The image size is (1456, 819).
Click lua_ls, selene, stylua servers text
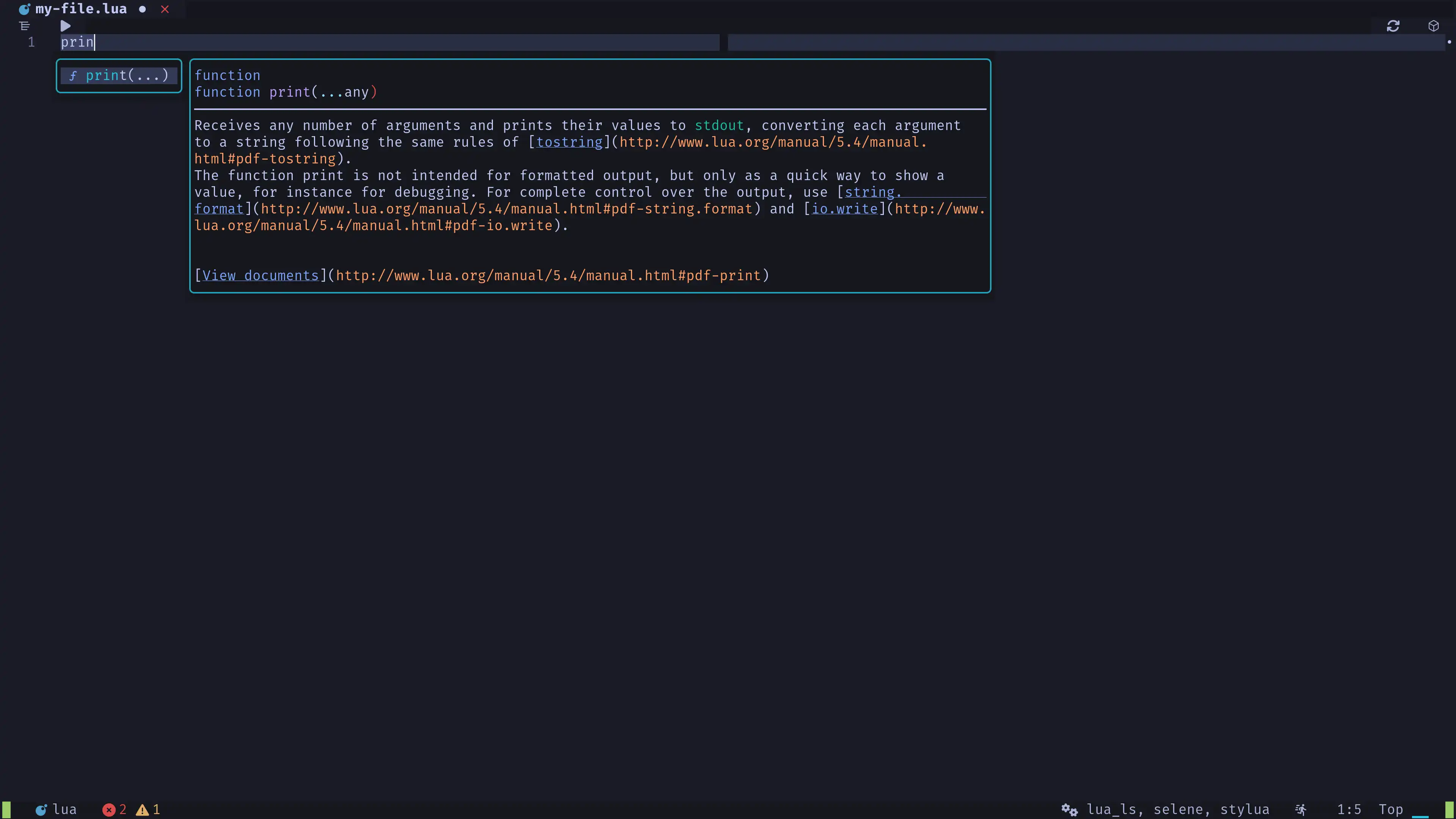click(x=1178, y=810)
